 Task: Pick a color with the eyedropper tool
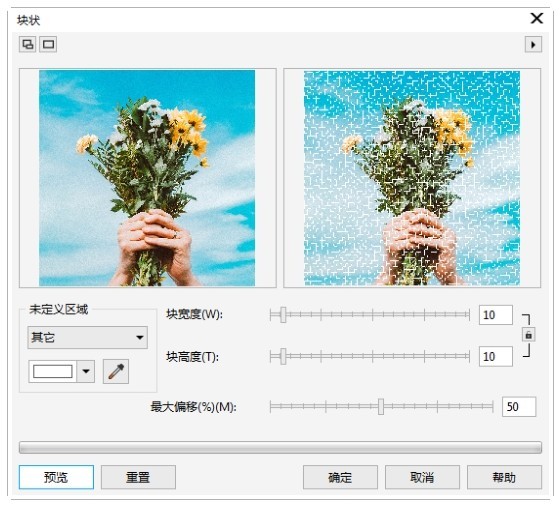pos(116,372)
